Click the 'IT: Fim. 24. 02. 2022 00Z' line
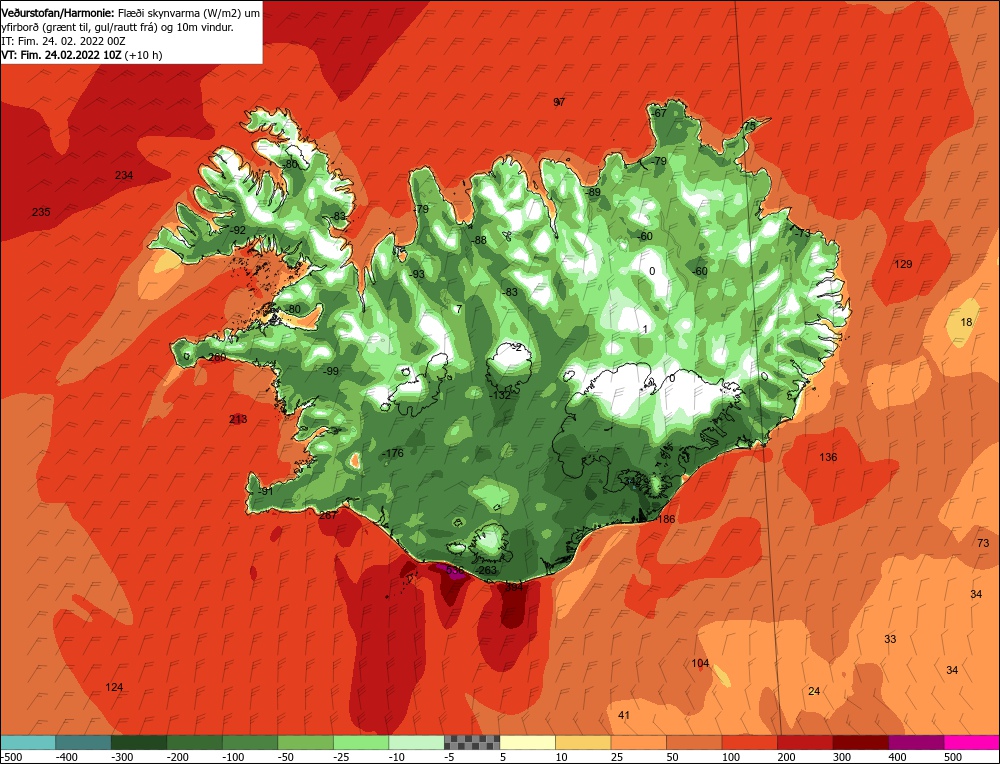This screenshot has width=1000, height=764. tap(64, 41)
